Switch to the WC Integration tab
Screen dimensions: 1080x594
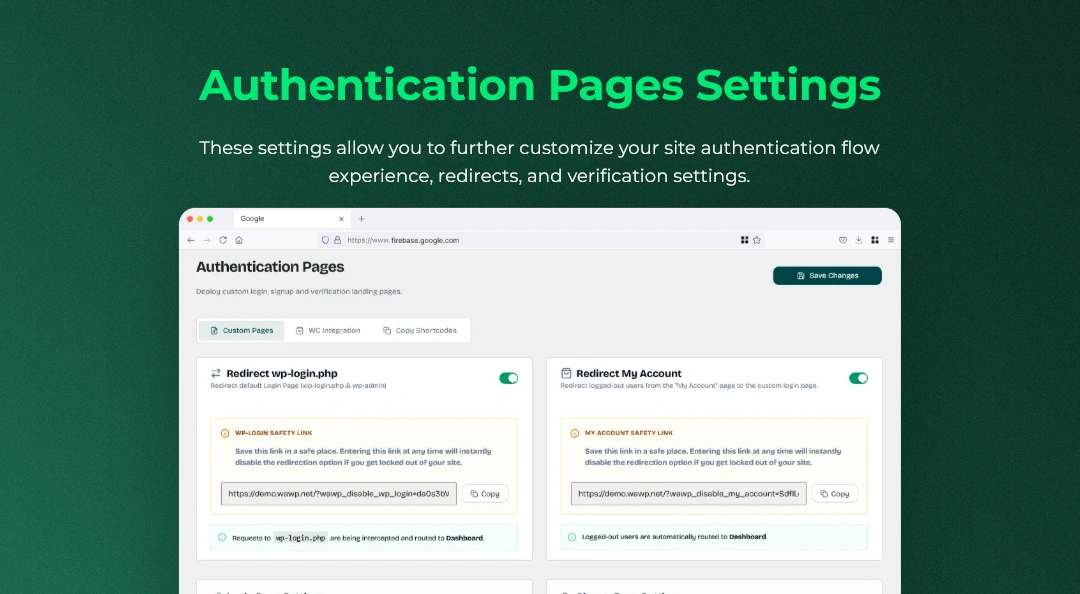click(328, 330)
